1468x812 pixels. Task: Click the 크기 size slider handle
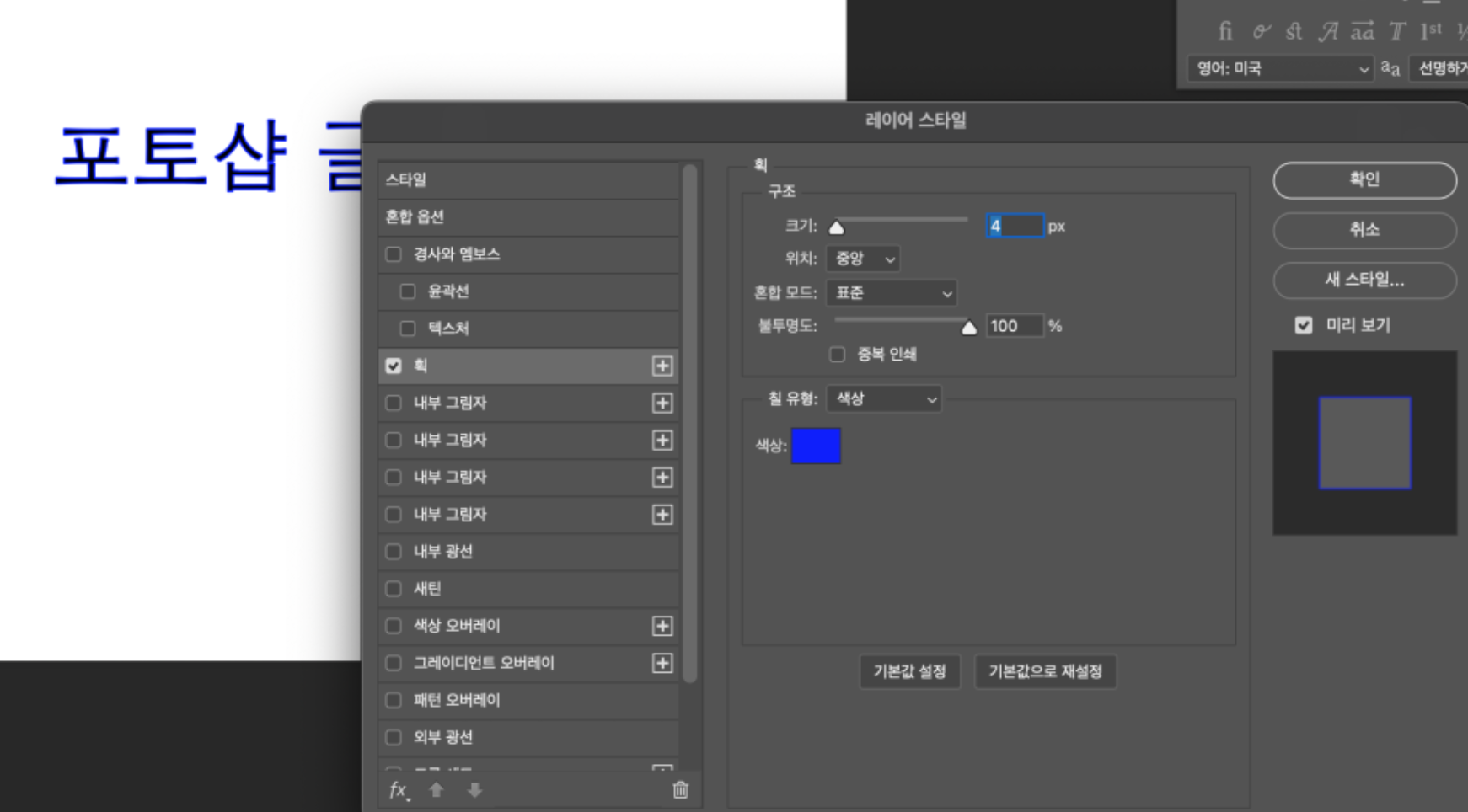pyautogui.click(x=836, y=227)
